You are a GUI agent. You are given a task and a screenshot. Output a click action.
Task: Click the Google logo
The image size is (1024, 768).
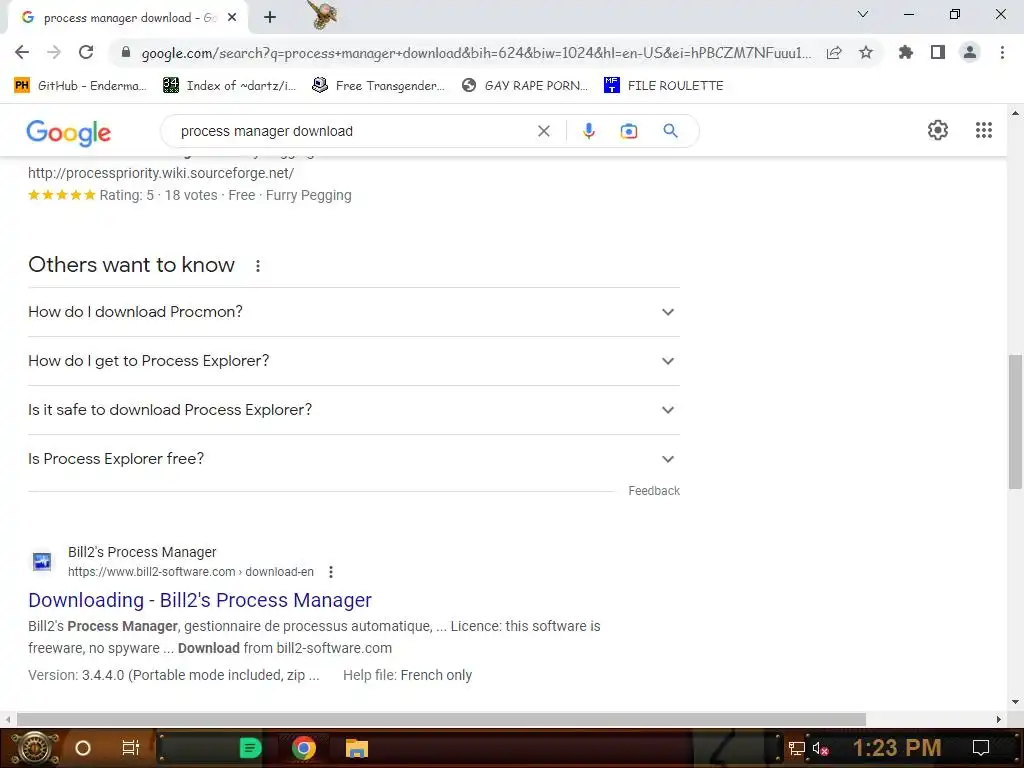[x=69, y=133]
